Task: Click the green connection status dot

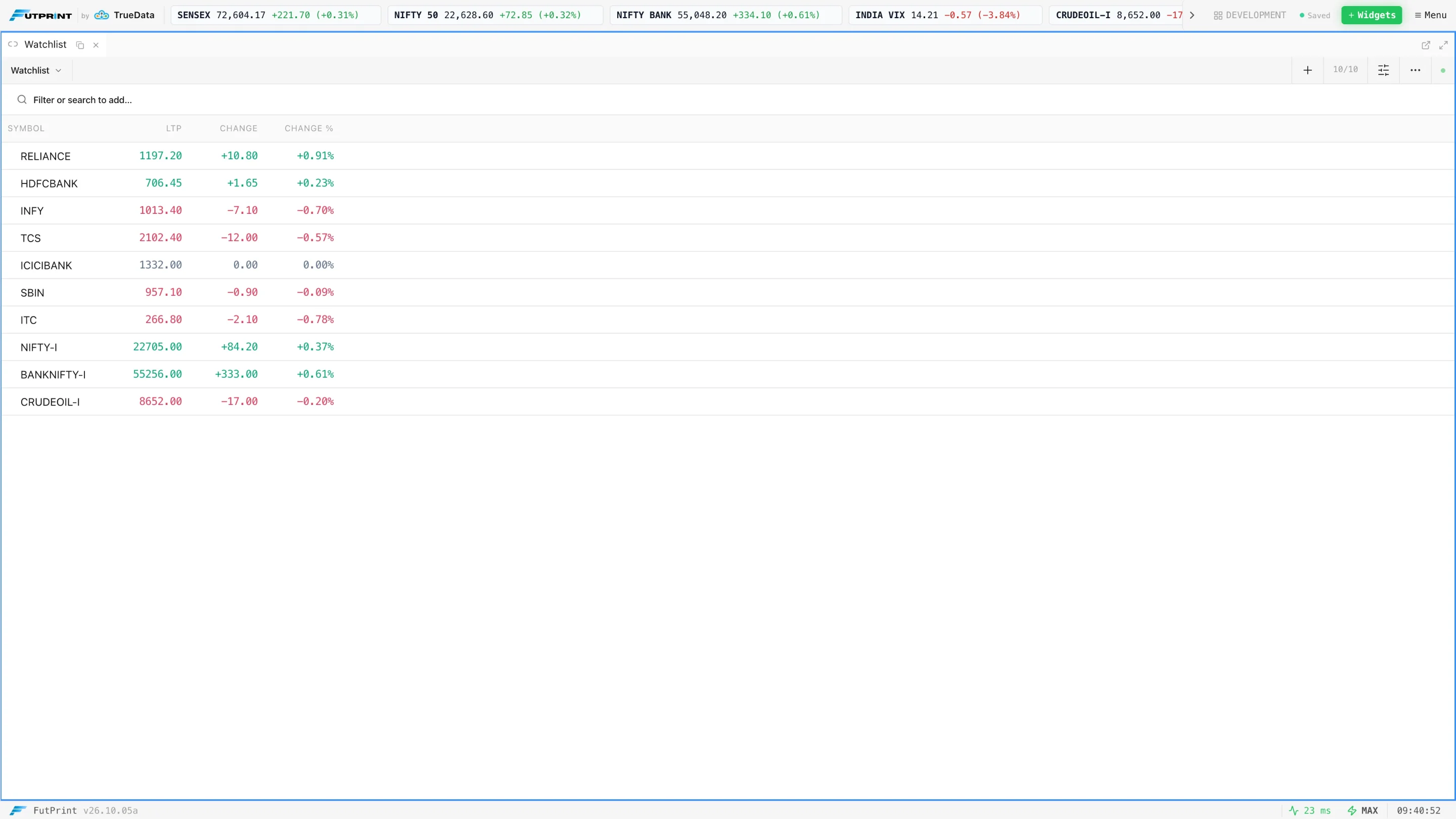Action: click(1442, 71)
